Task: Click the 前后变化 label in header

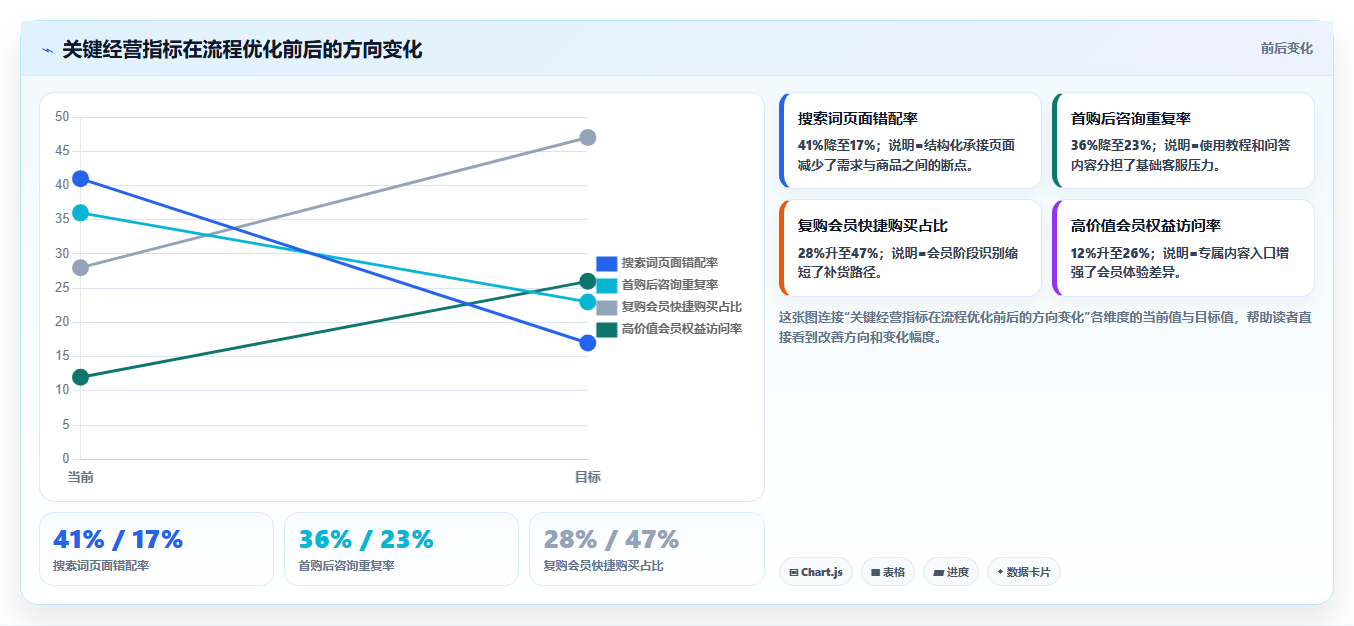Action: (1286, 48)
